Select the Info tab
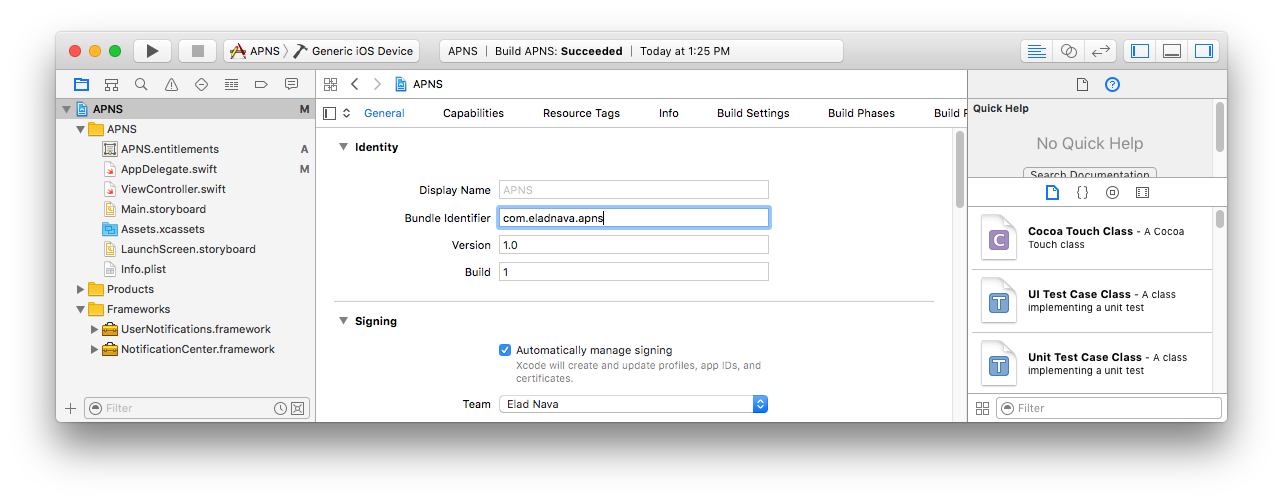 (x=669, y=113)
